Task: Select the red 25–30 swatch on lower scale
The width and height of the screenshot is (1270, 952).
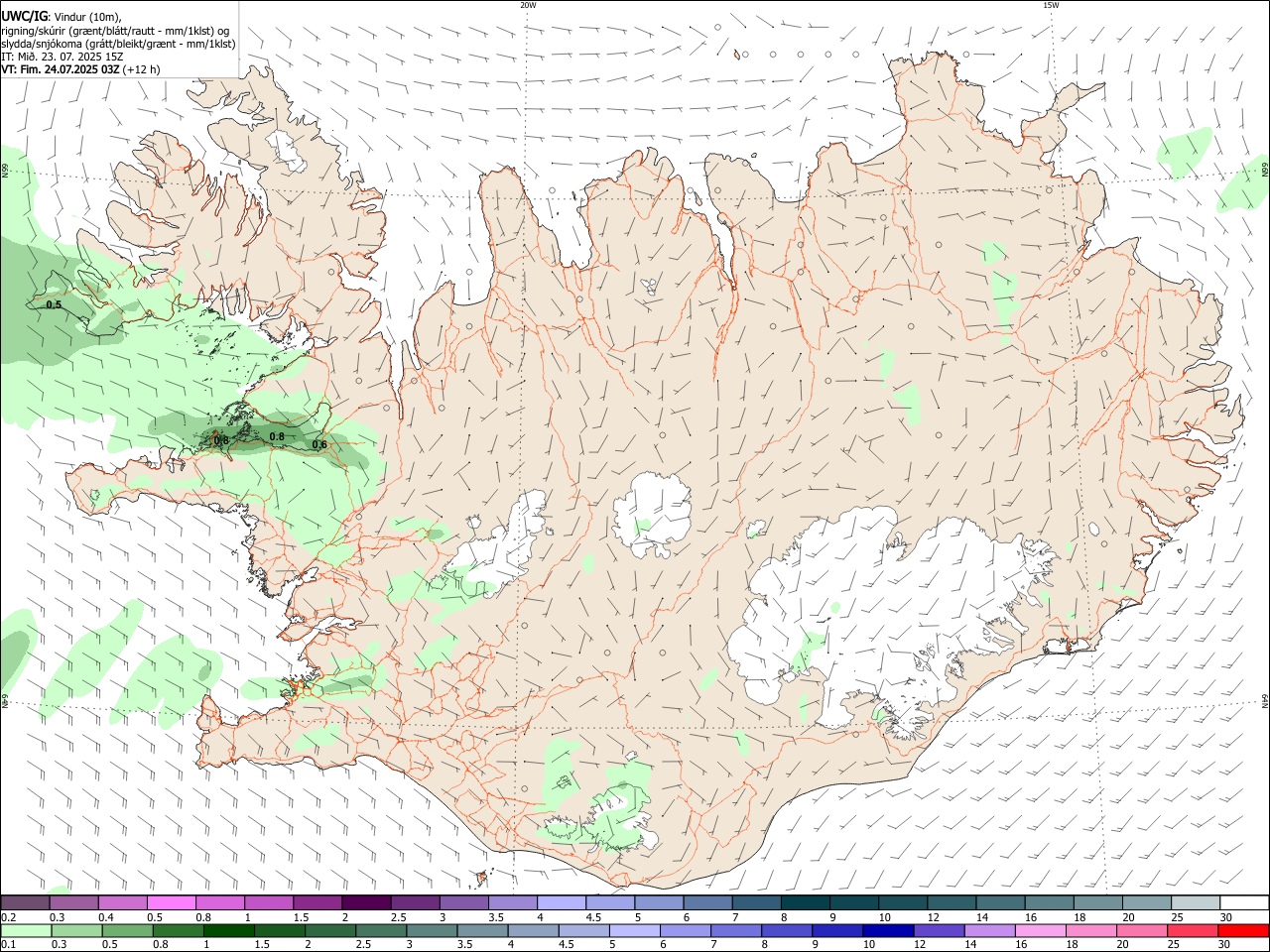Action: coord(1195,930)
